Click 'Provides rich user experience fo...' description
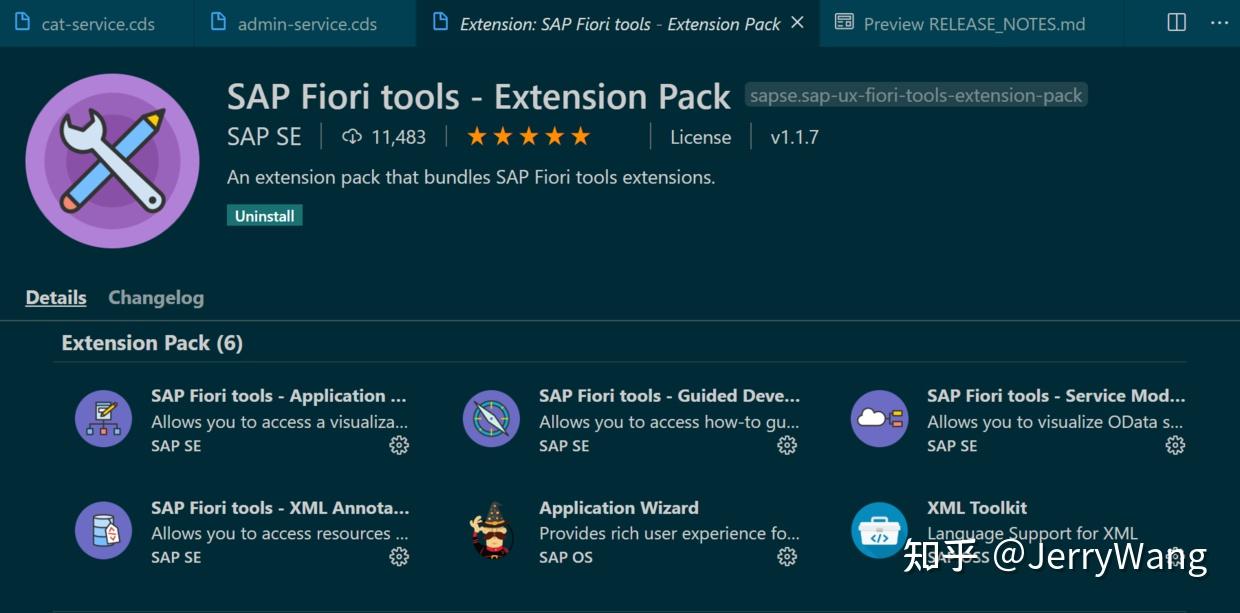 (669, 534)
